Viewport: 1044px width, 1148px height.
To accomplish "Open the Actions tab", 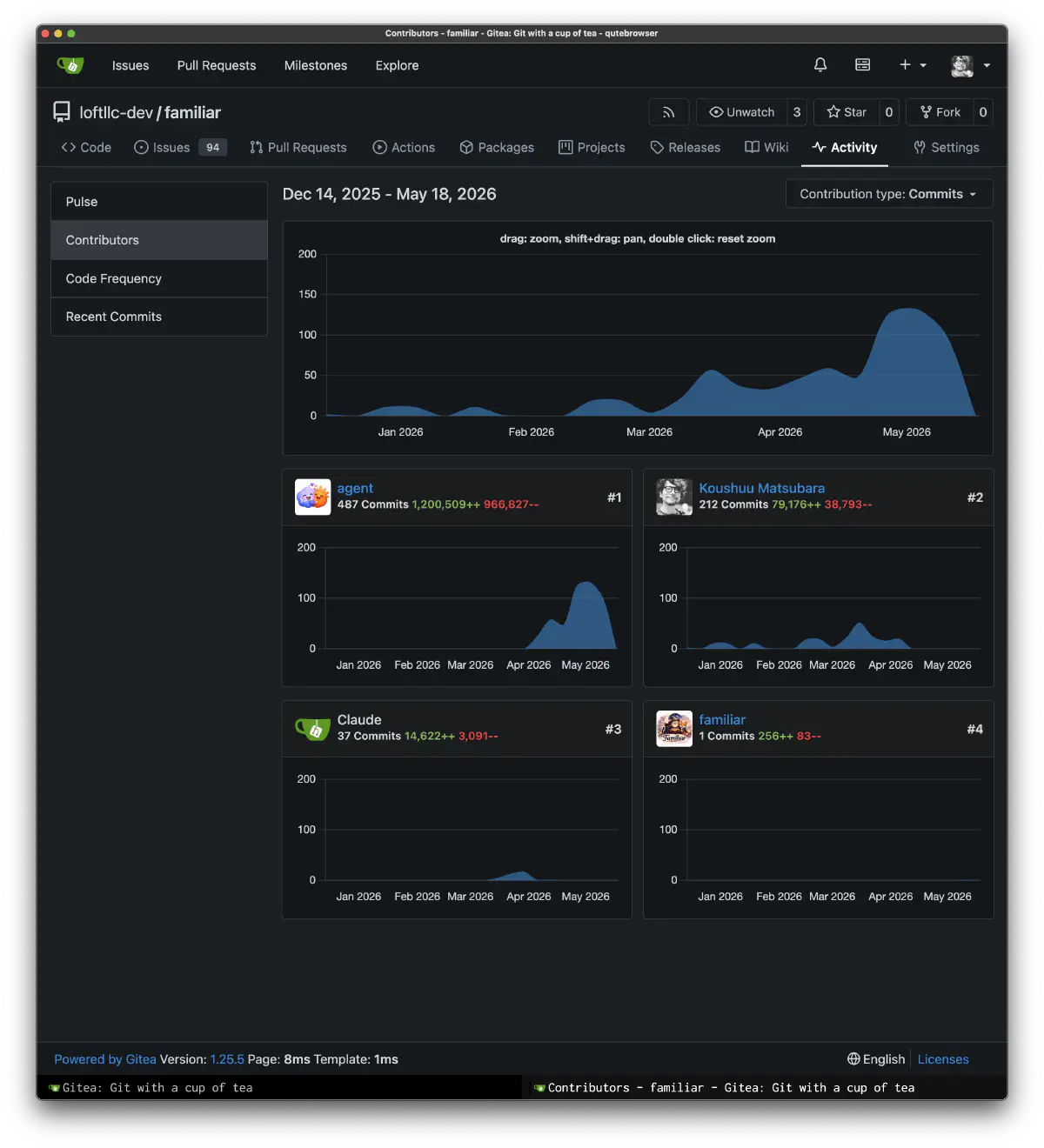I will pyautogui.click(x=404, y=148).
